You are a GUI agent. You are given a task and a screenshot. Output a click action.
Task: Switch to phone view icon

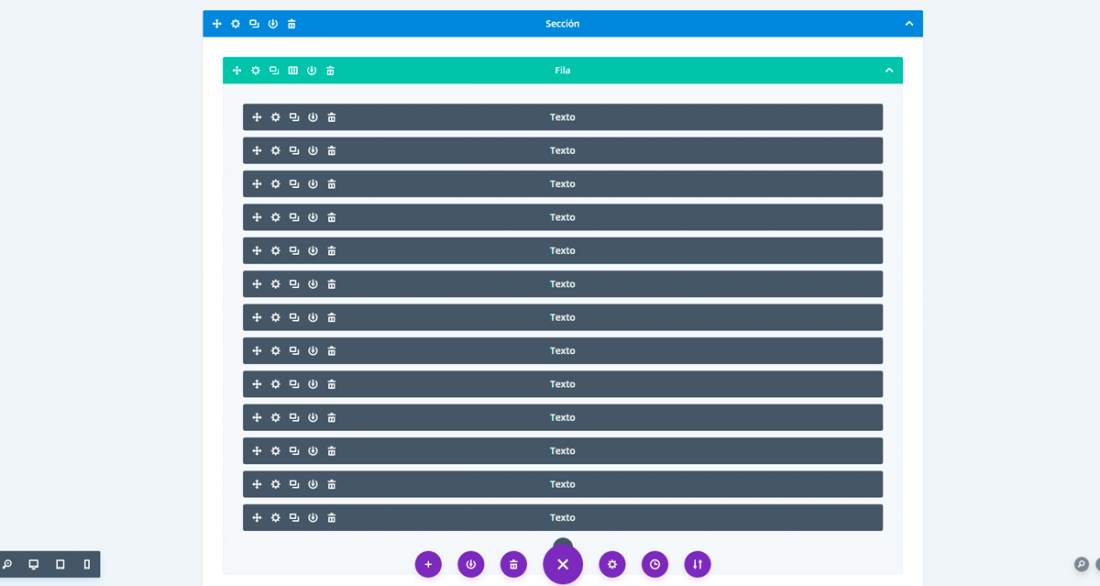click(87, 564)
